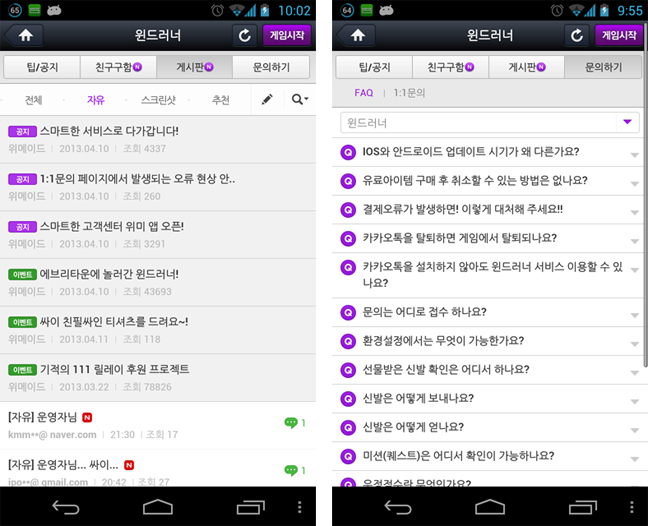Open notice 스마트한 고객센터 위미 앱 오픈!
The height and width of the screenshot is (526, 648).
[158, 234]
